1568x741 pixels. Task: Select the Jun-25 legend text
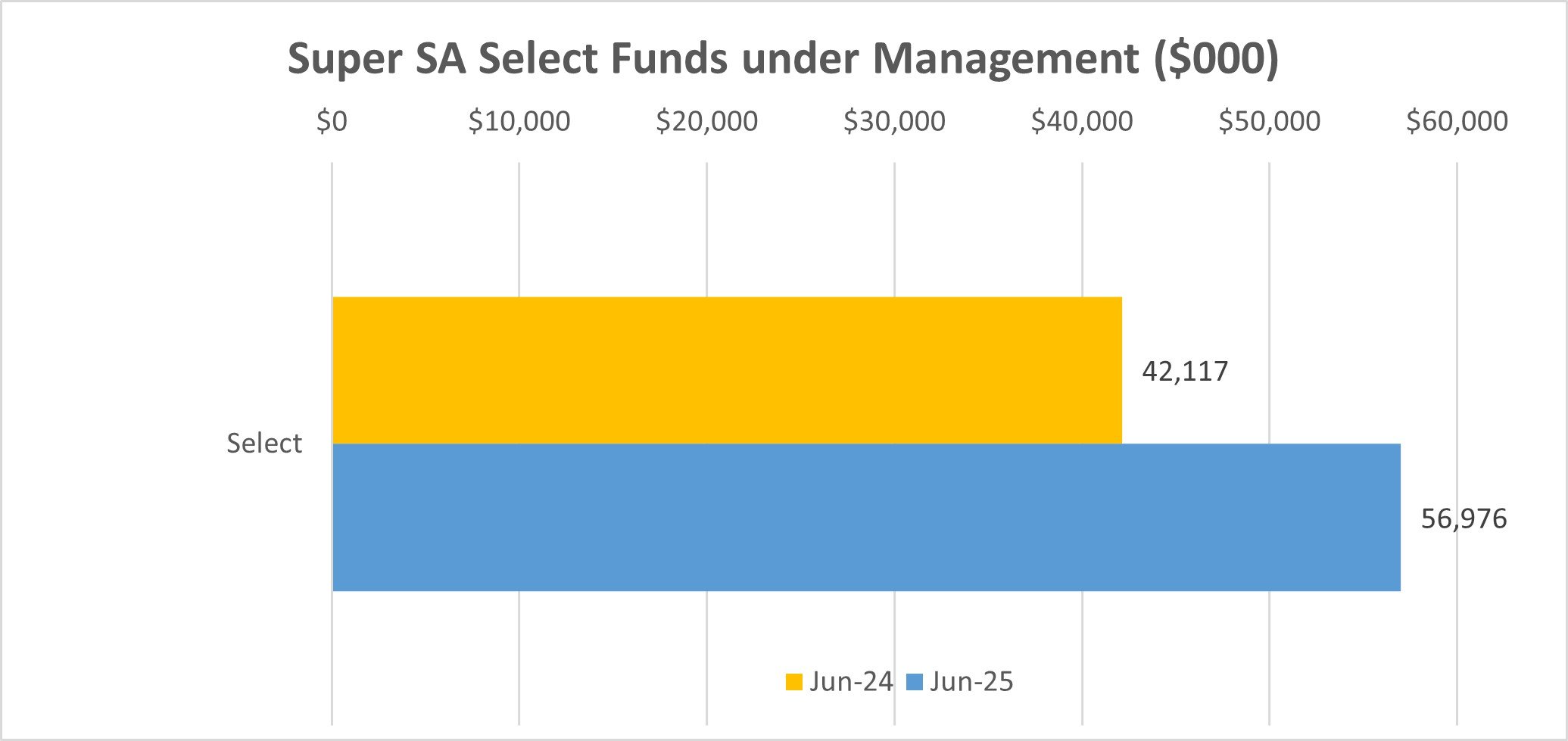pyautogui.click(x=971, y=682)
